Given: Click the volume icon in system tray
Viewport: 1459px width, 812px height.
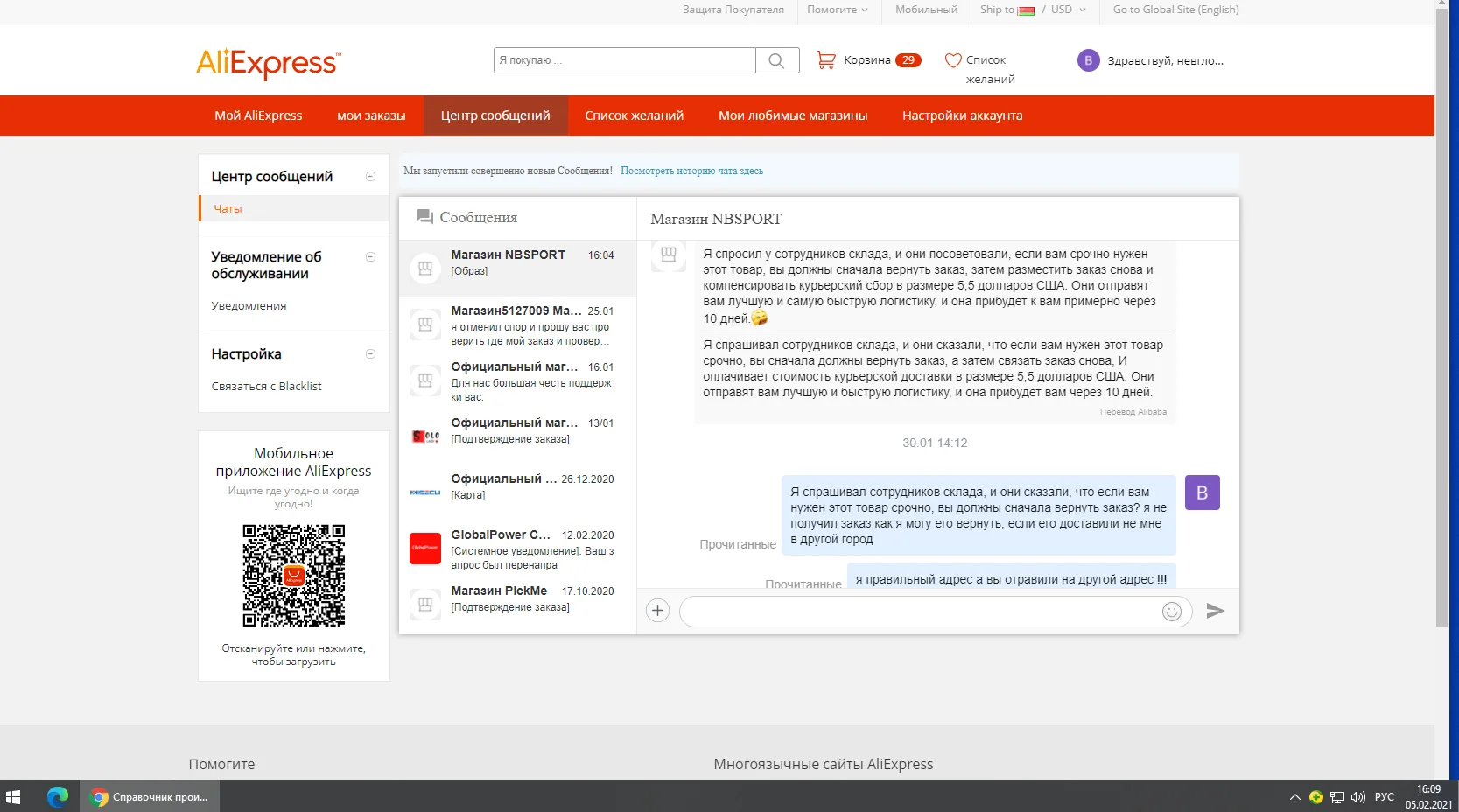Looking at the screenshot, I should pyautogui.click(x=1358, y=796).
